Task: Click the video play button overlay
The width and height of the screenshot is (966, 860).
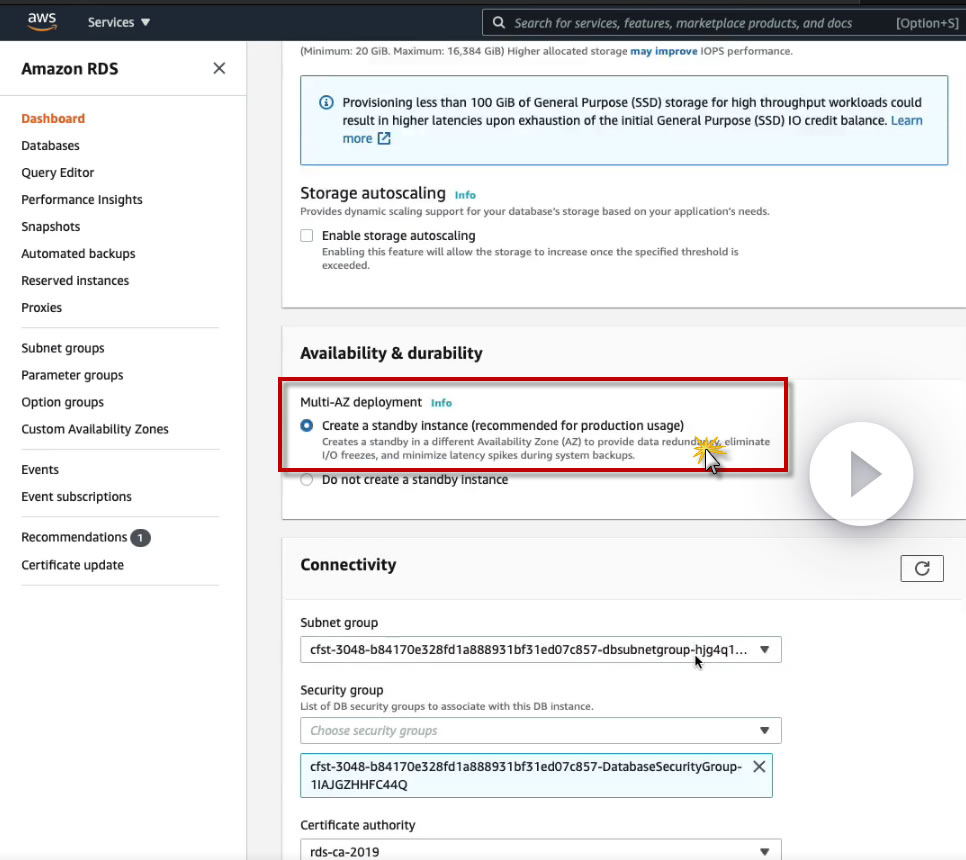Action: pyautogui.click(x=861, y=474)
